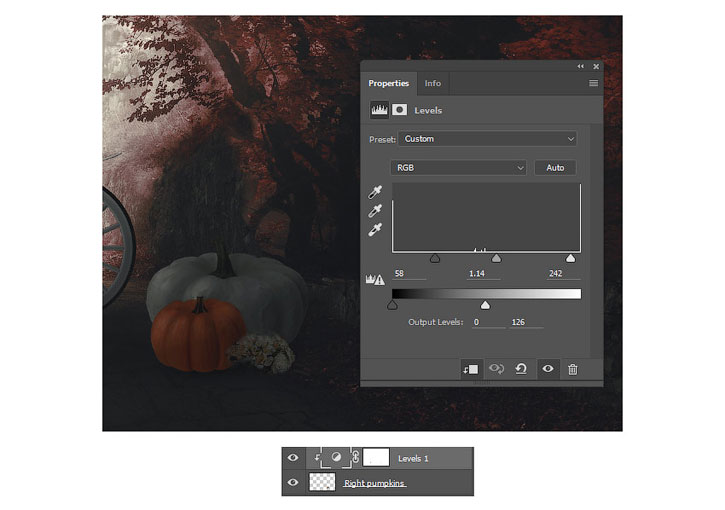Viewport: 725px width, 510px height.
Task: Toggle adjustment layer visibility in Properties panel
Action: [547, 369]
